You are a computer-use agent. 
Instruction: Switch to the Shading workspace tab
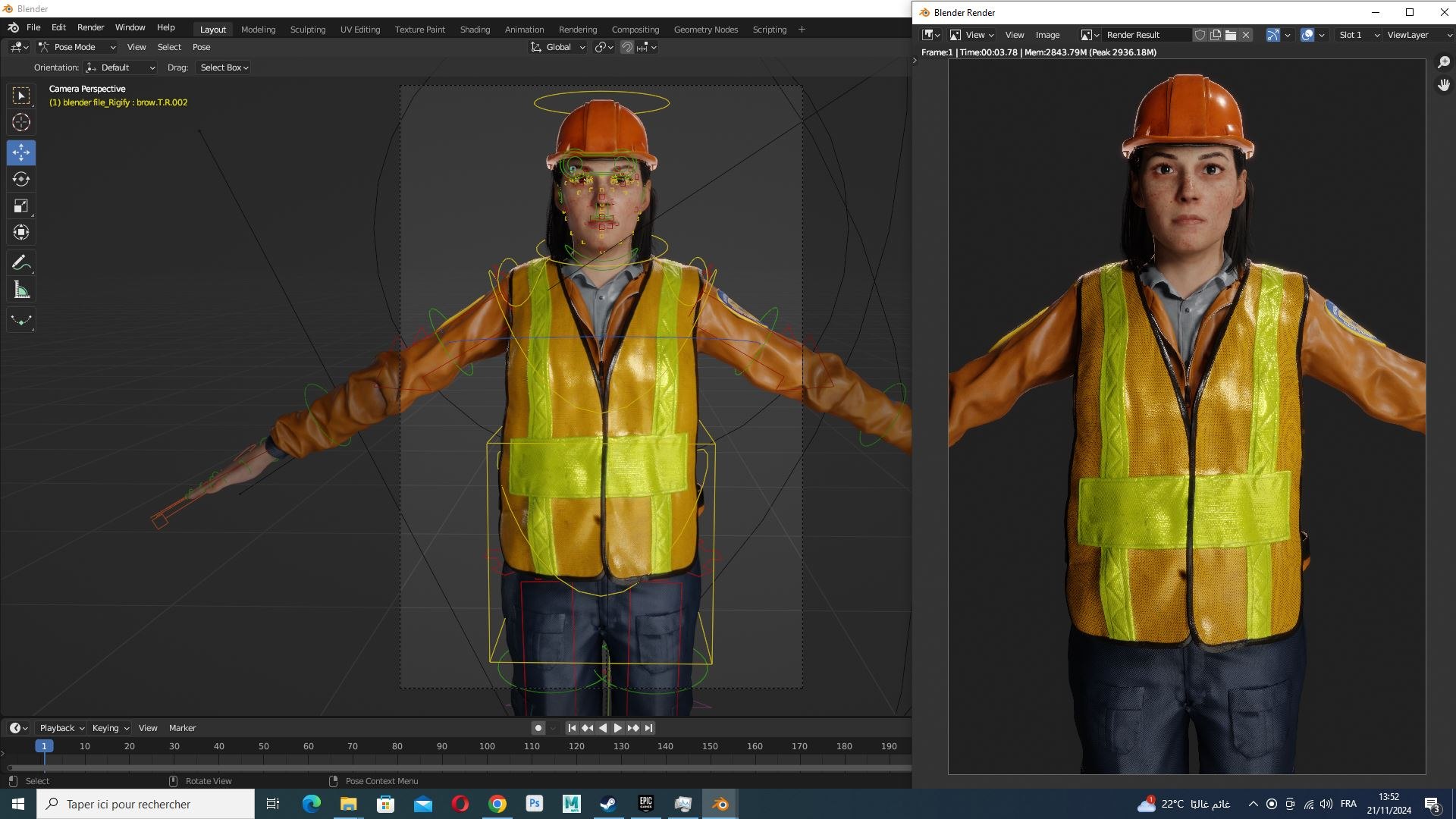475,30
